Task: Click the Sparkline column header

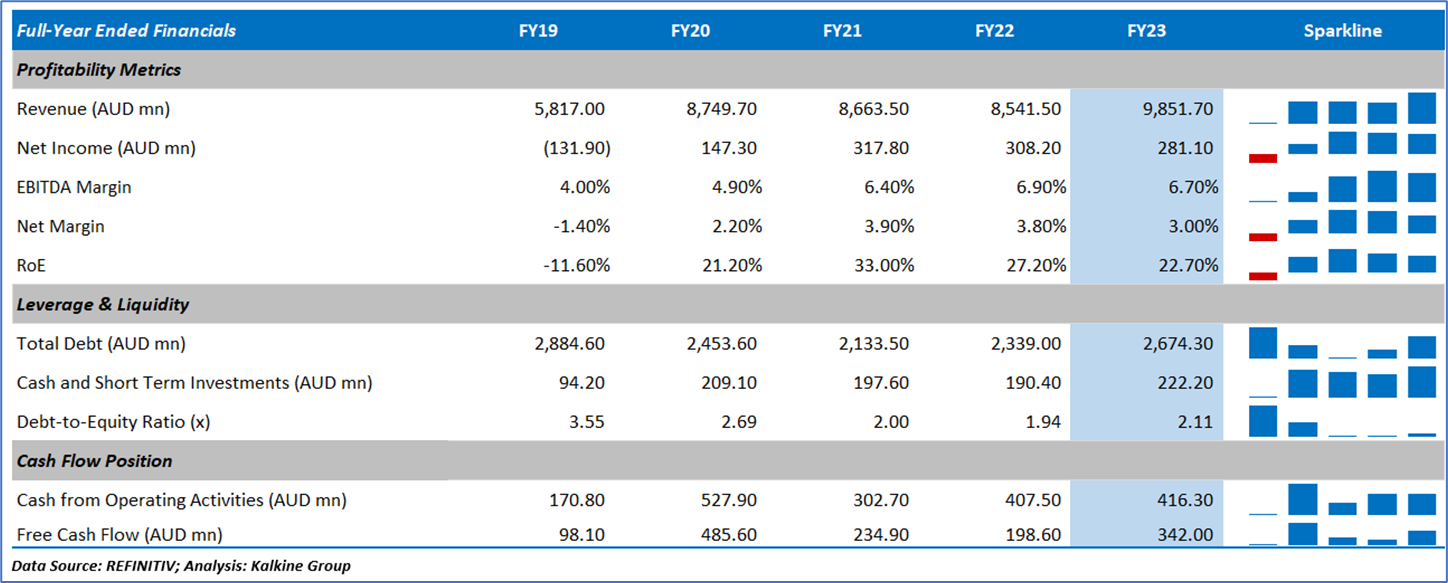Action: [x=1342, y=31]
